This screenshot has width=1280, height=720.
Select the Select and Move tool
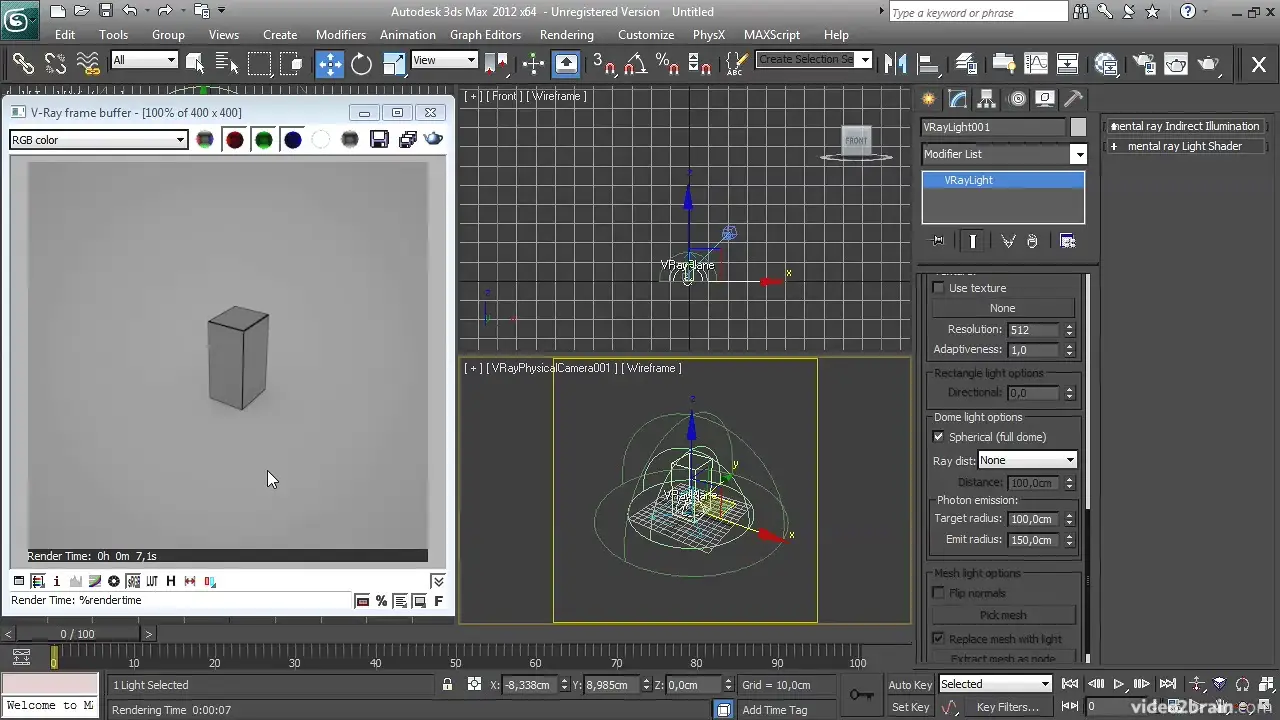click(330, 64)
